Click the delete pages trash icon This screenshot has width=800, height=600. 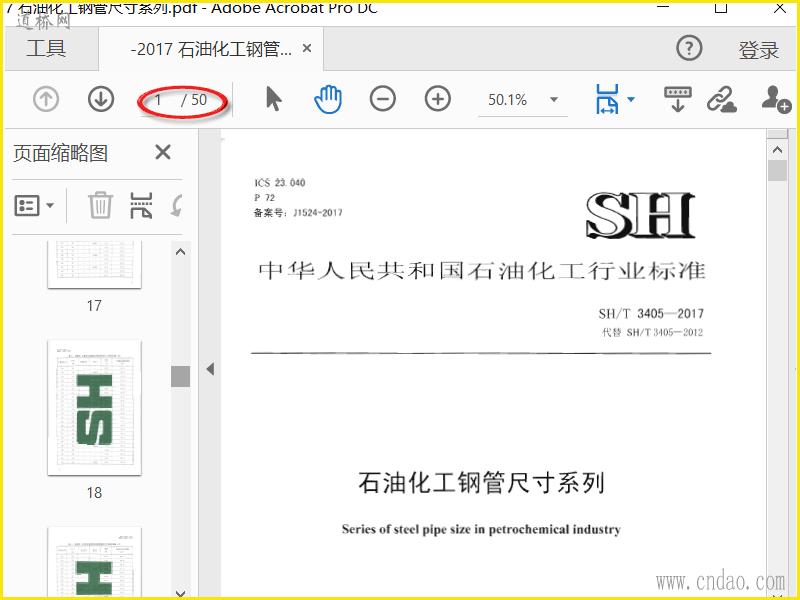point(101,205)
